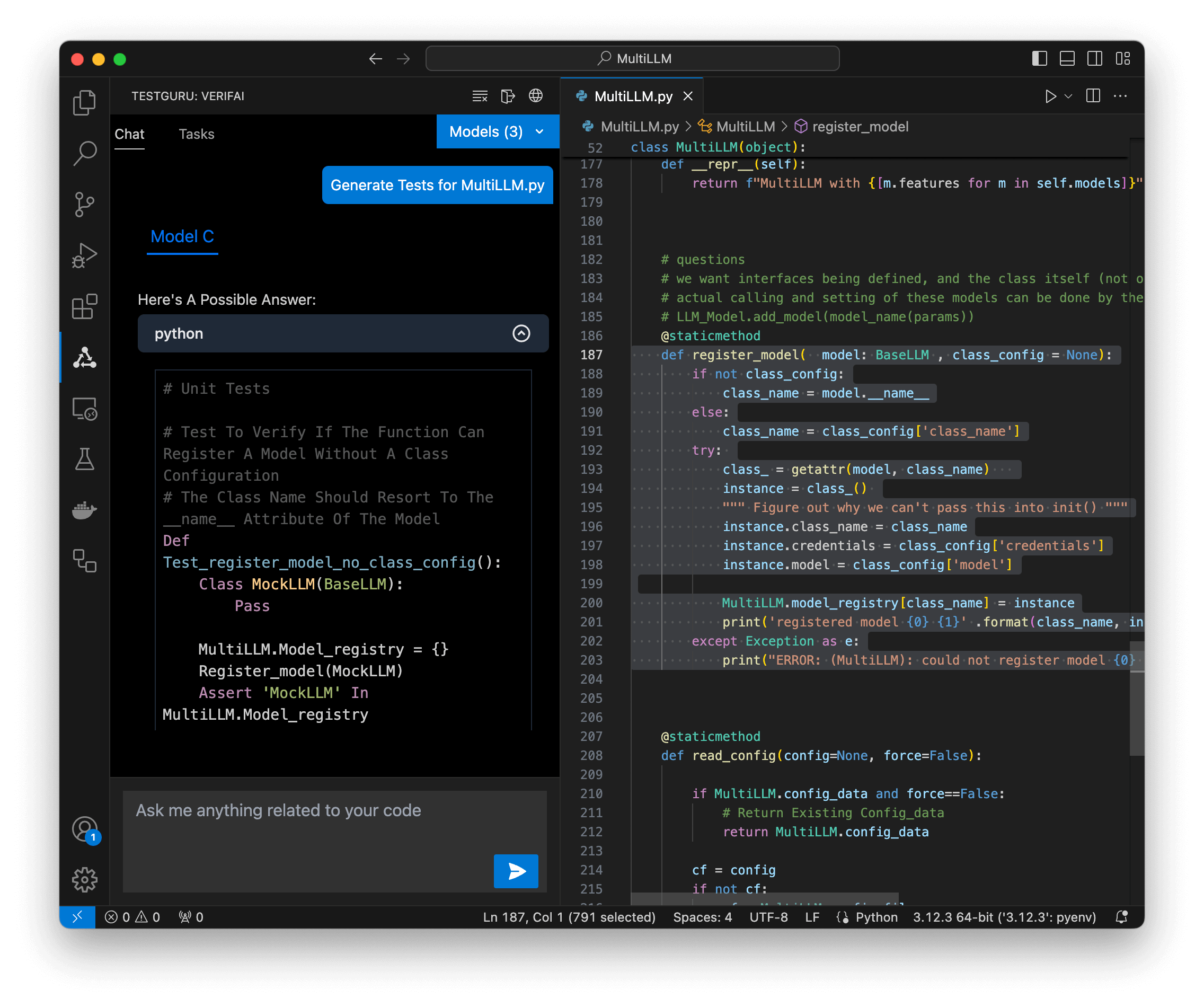Viewport: 1204px width, 1007px height.
Task: Click Generate Tests for MultiLLM.py button
Action: click(437, 184)
